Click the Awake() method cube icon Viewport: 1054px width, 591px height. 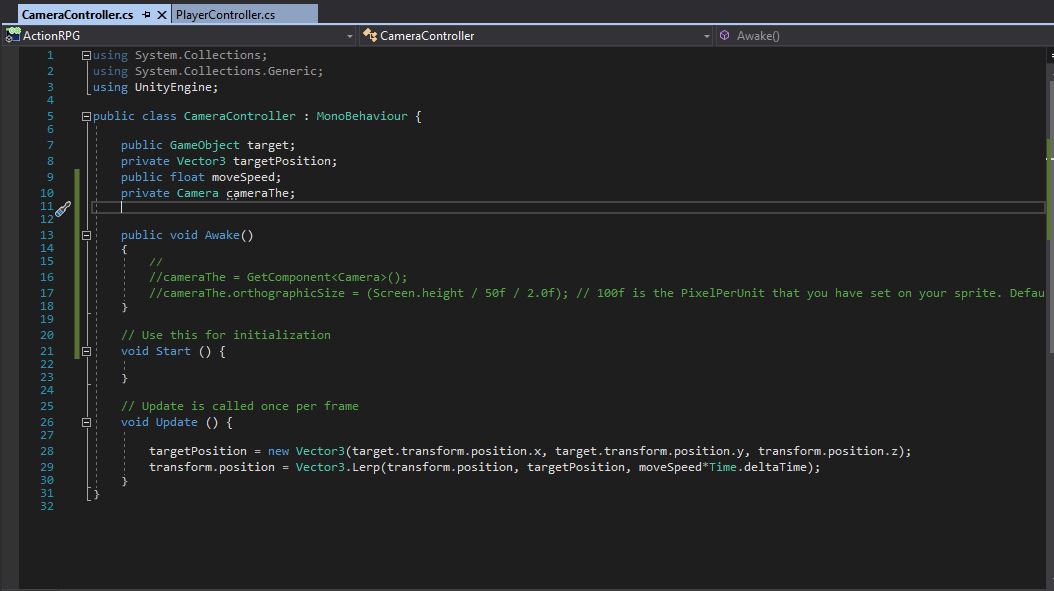click(725, 36)
